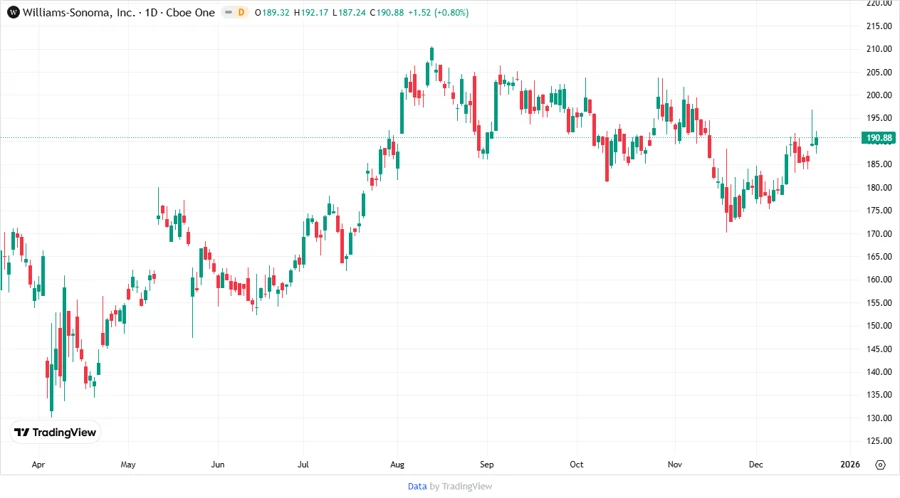Click the Dec label on time axis
This screenshot has width=900, height=498.
[756, 465]
